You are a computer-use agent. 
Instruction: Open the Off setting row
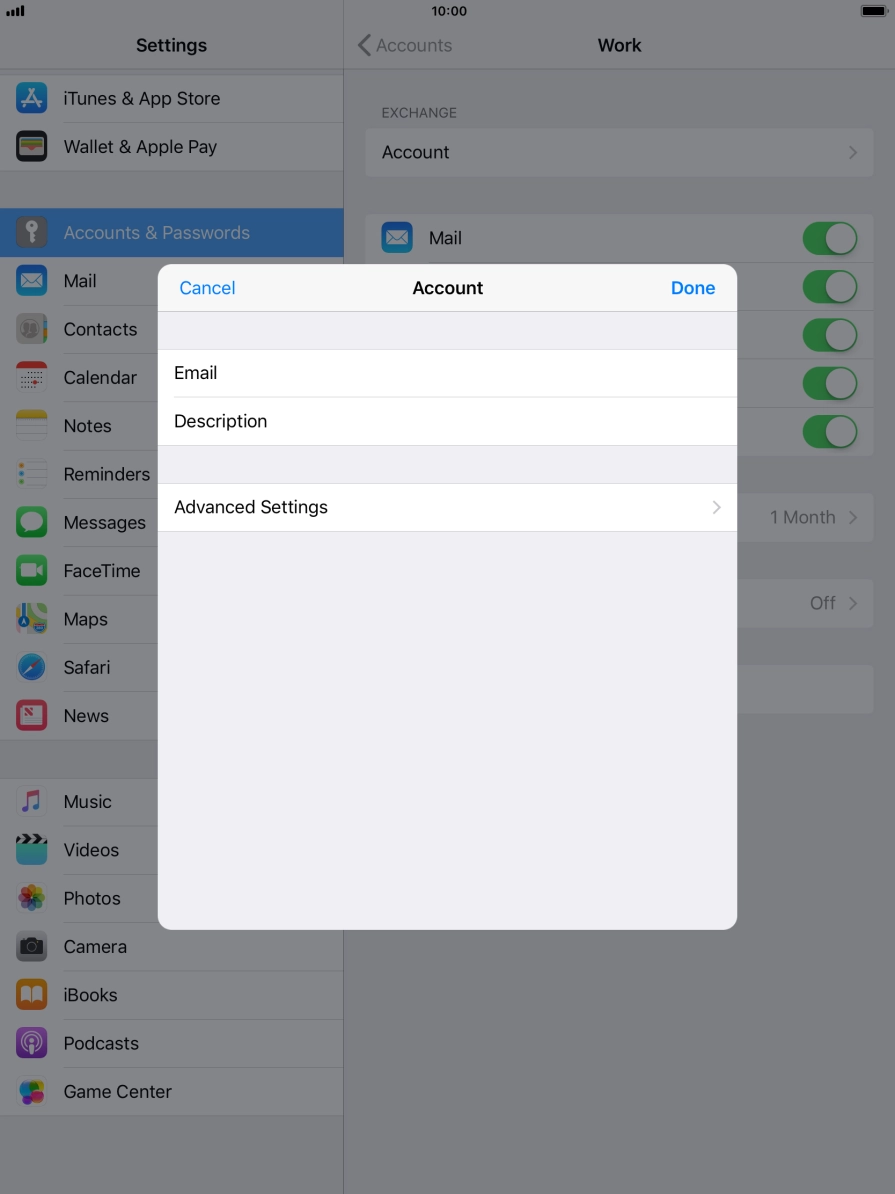(805, 603)
